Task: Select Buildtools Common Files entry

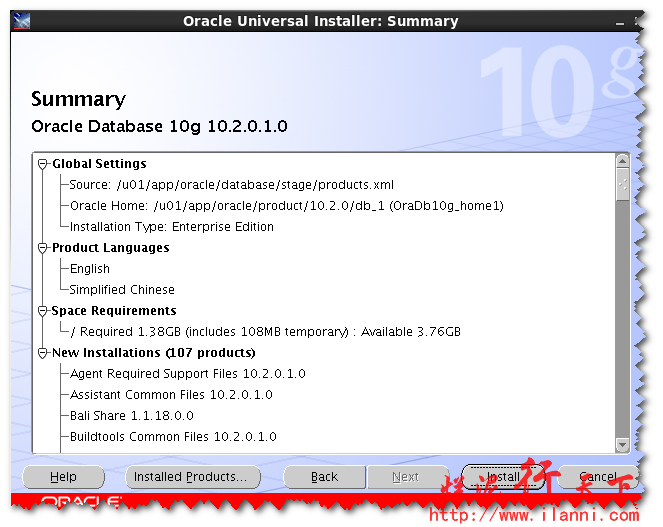Action: (x=173, y=437)
